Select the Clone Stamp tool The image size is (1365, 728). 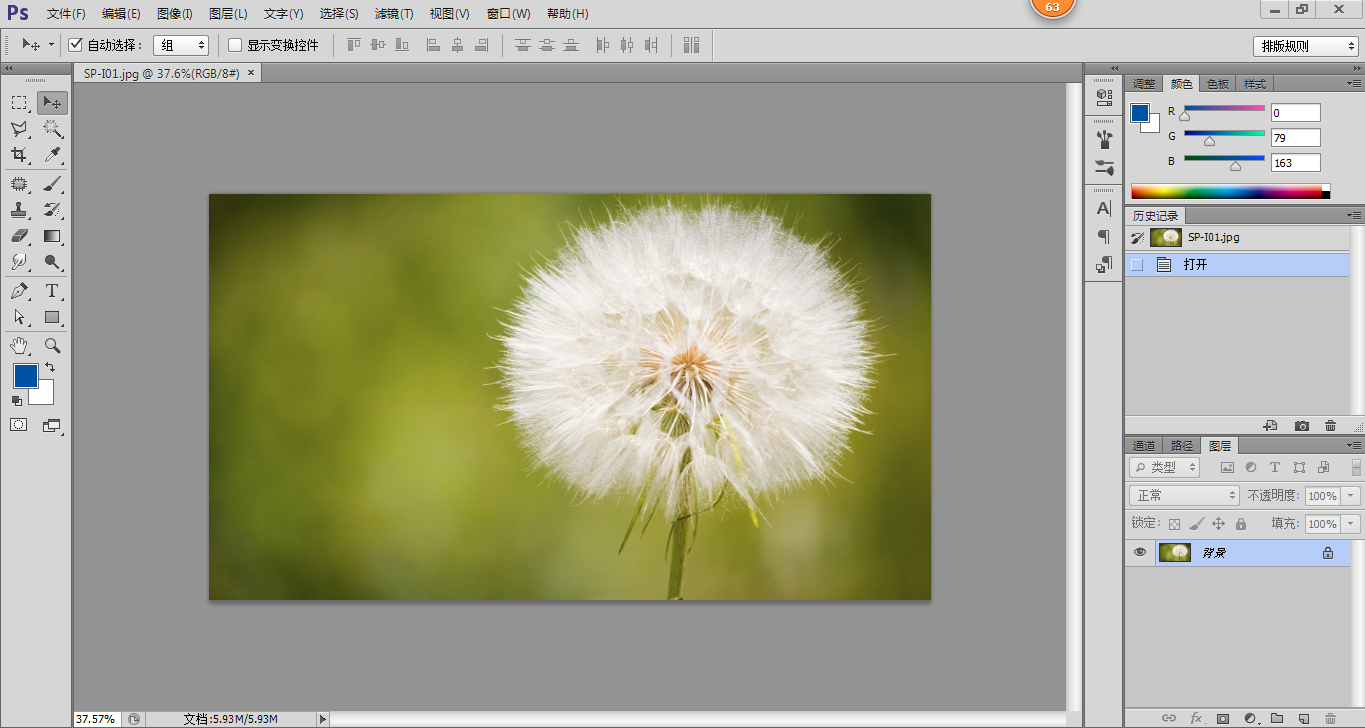(19, 210)
